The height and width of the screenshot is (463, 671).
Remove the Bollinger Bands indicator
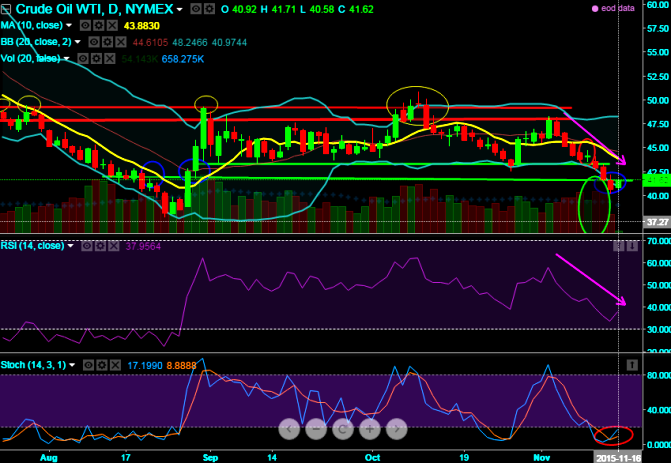[121, 42]
